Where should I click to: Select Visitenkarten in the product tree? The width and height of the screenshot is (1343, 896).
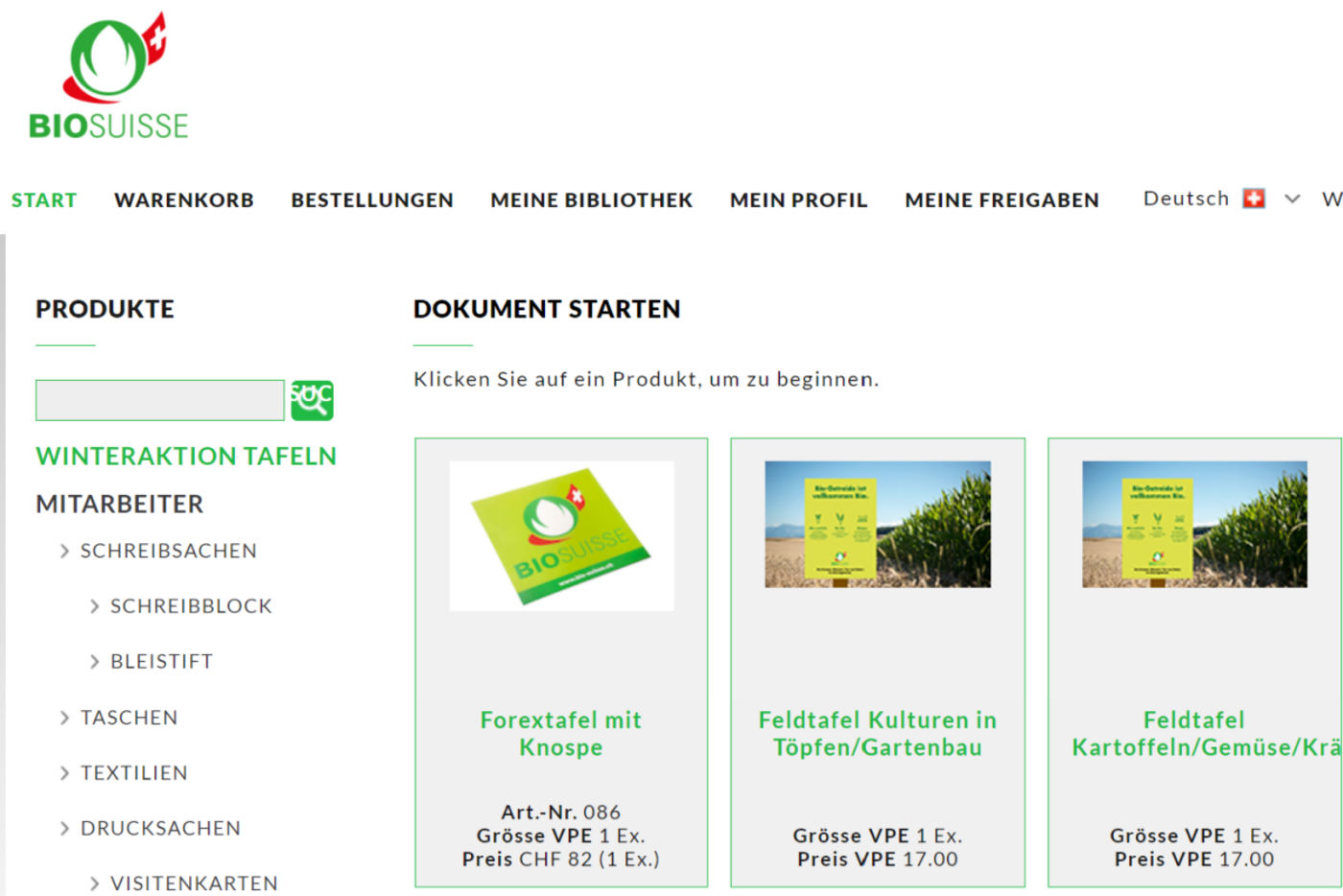tap(194, 884)
